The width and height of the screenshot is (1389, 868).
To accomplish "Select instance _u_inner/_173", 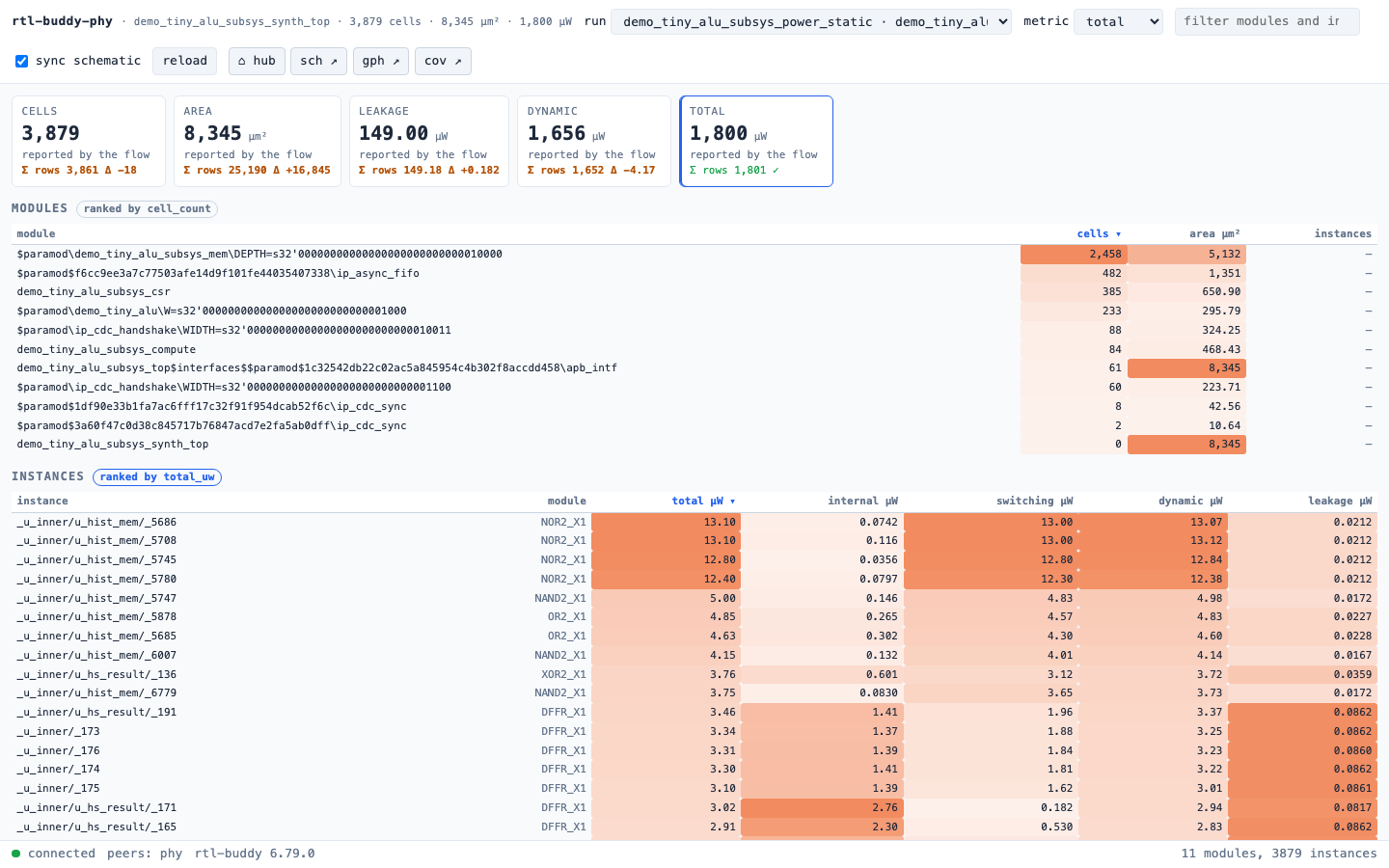I will pos(694,731).
